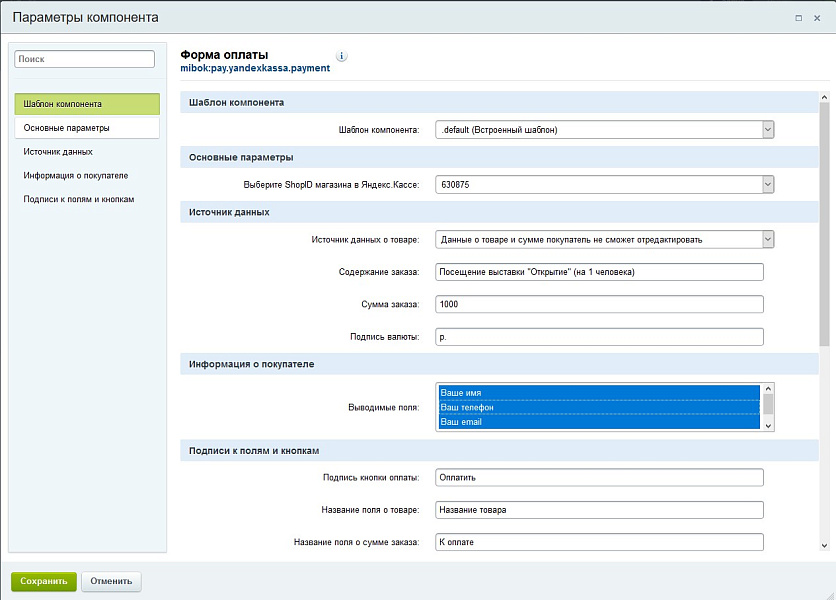836x600 pixels.
Task: Select Ваше имя in the fields list
Action: pos(598,393)
